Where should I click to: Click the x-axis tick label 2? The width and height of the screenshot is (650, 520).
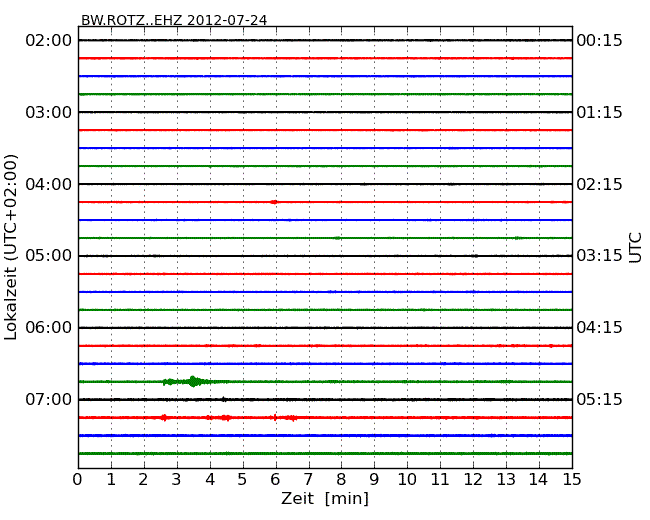[x=143, y=480]
